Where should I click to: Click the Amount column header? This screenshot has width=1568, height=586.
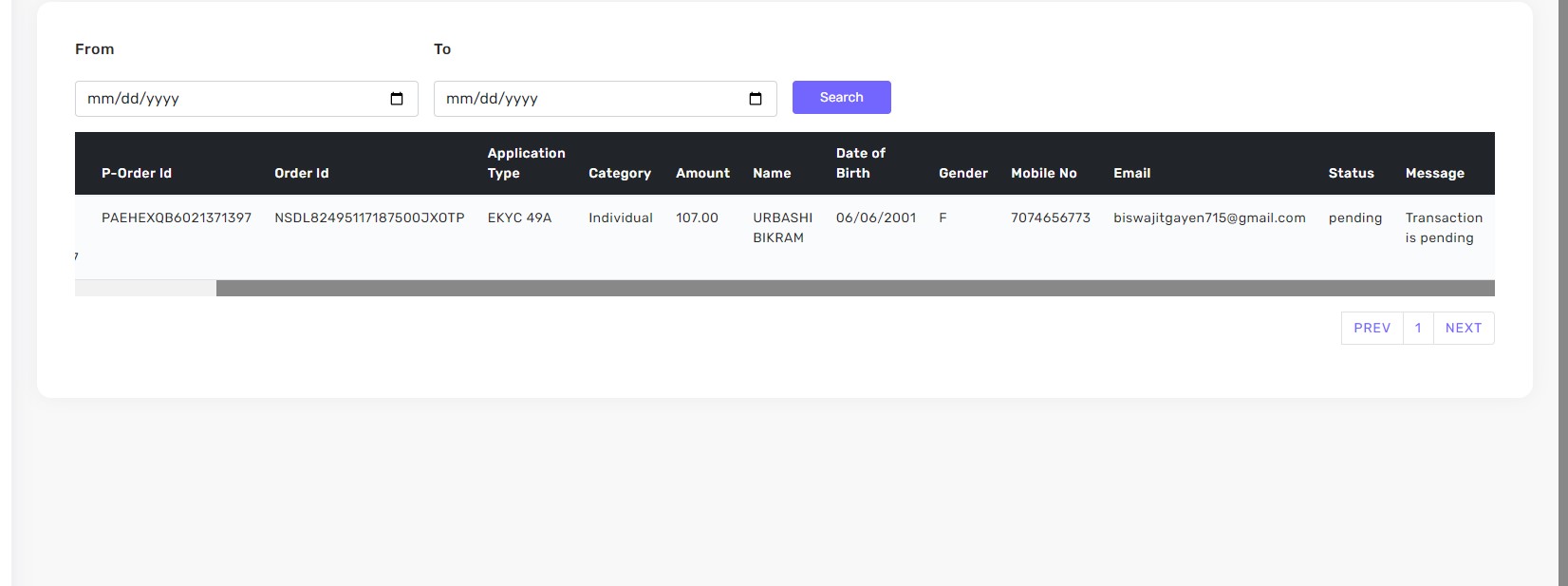(702, 173)
